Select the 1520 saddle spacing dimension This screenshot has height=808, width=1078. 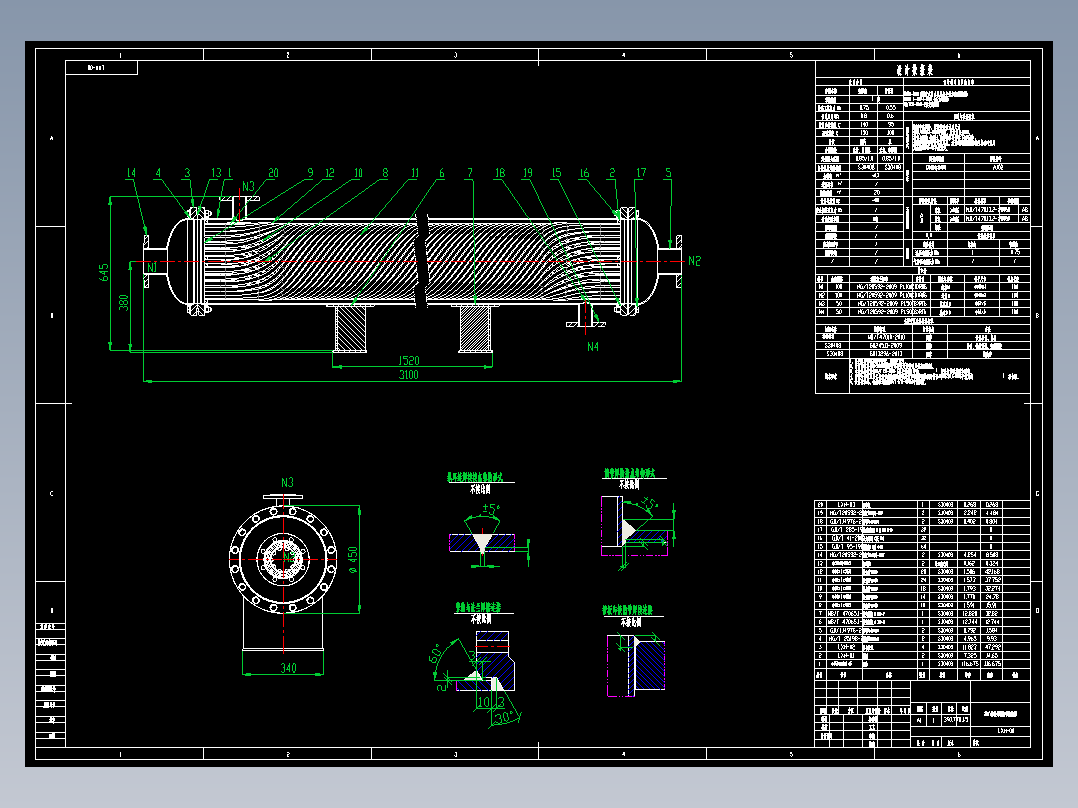[x=409, y=360]
